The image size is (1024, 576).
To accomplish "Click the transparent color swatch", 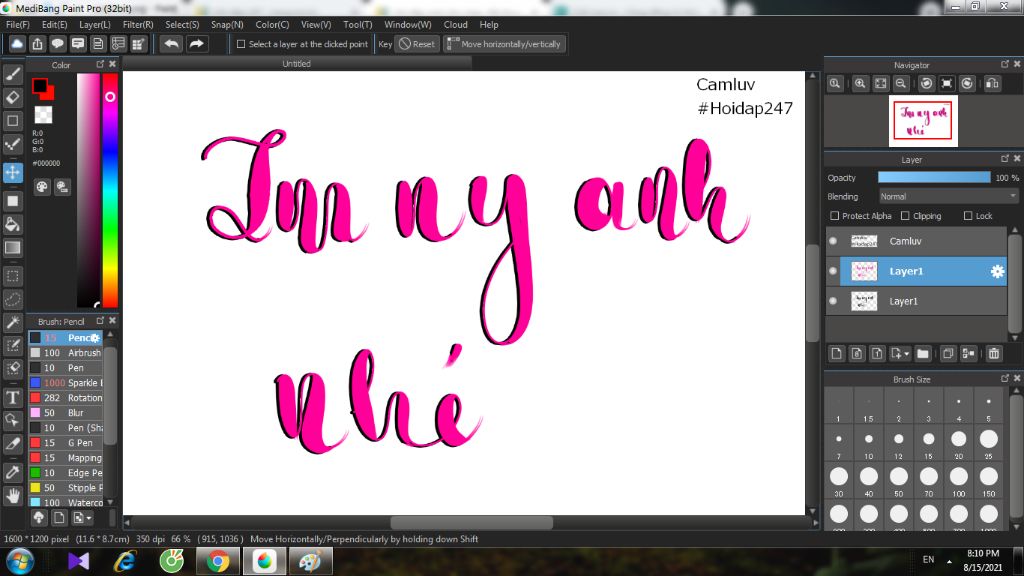I will click(x=43, y=115).
